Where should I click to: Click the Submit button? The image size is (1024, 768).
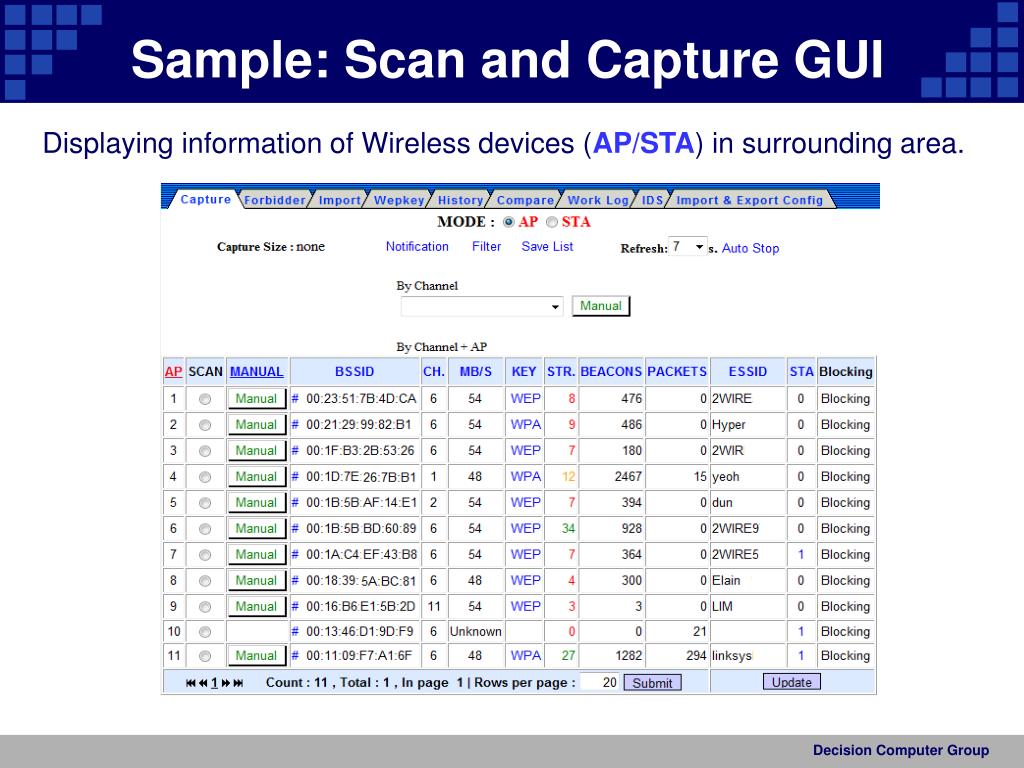(652, 682)
